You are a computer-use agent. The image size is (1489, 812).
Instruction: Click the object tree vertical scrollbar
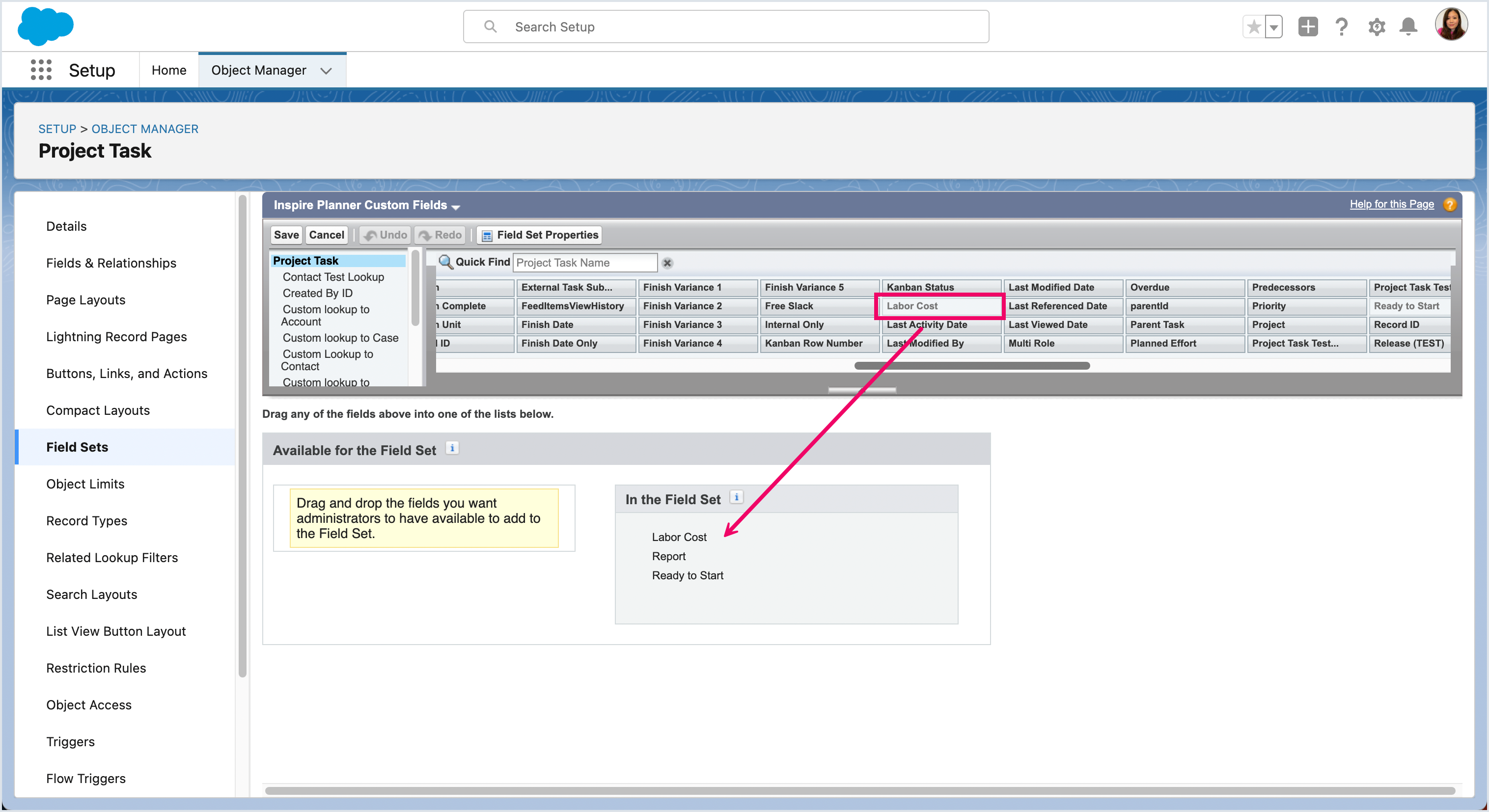[415, 287]
